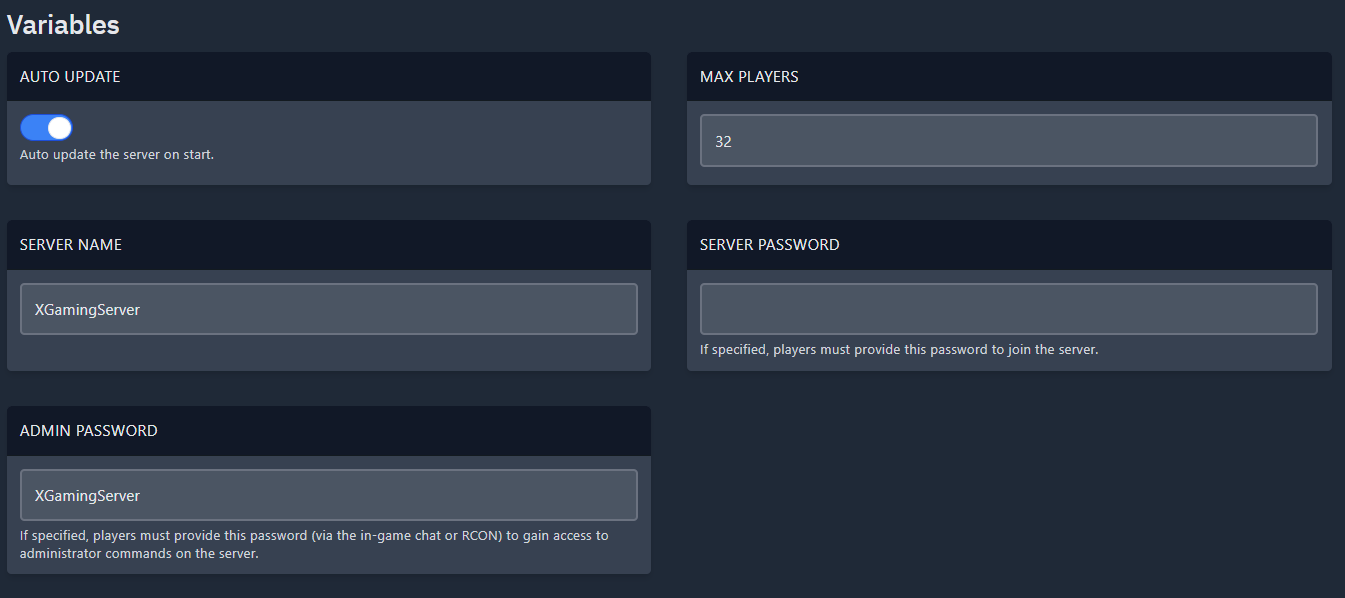Click the RCON admin access description text
Screen dimensions: 1345x598
(x=315, y=543)
